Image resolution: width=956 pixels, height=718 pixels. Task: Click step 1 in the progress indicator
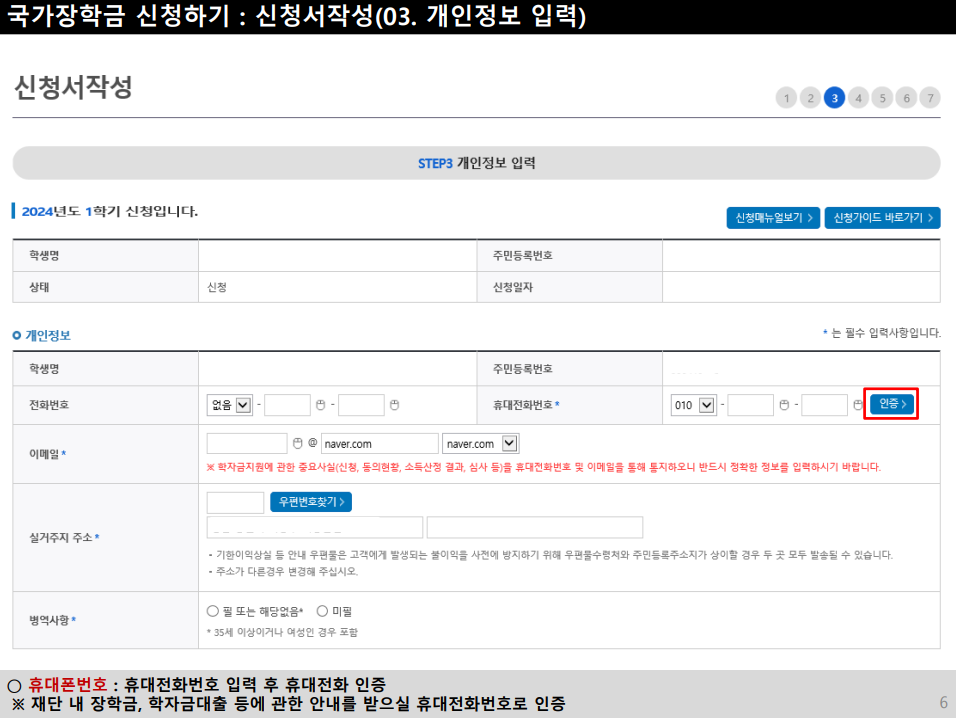(x=786, y=97)
